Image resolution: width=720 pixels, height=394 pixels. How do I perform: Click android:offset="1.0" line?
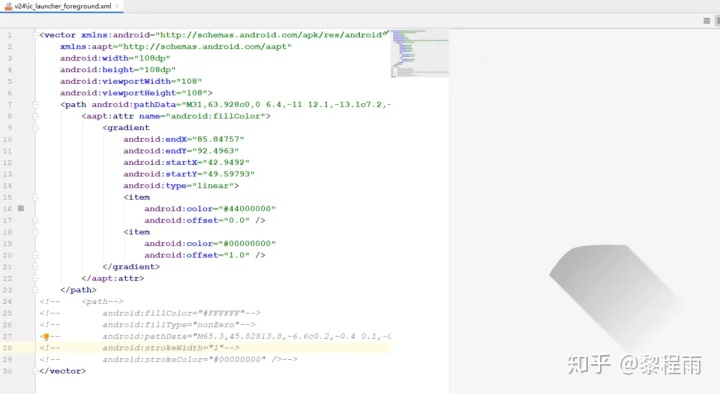point(205,255)
